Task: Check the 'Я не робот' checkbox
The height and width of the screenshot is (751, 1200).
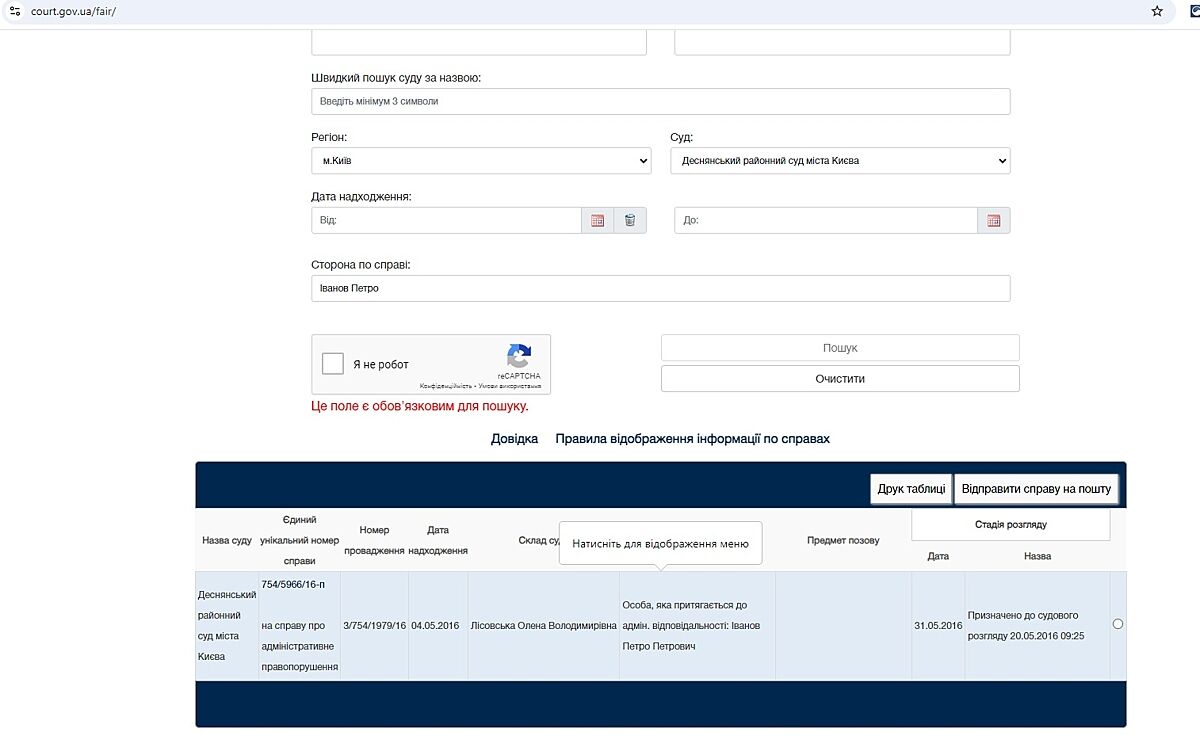Action: click(334, 364)
